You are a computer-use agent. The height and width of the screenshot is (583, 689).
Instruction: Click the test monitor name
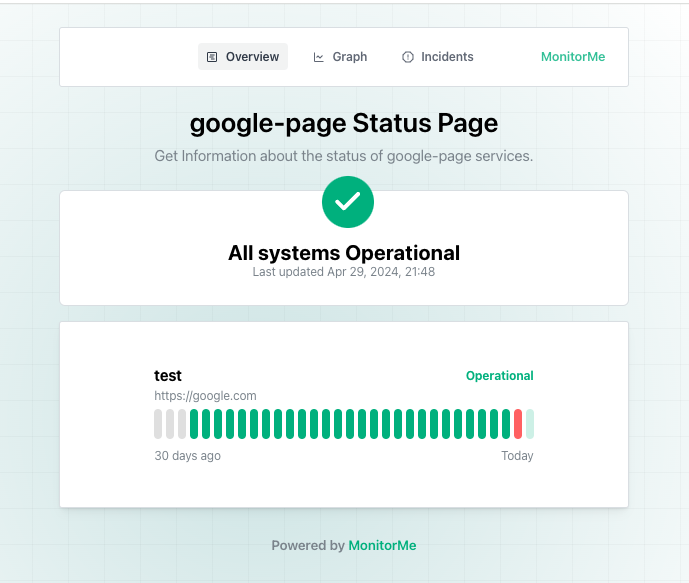pos(168,376)
